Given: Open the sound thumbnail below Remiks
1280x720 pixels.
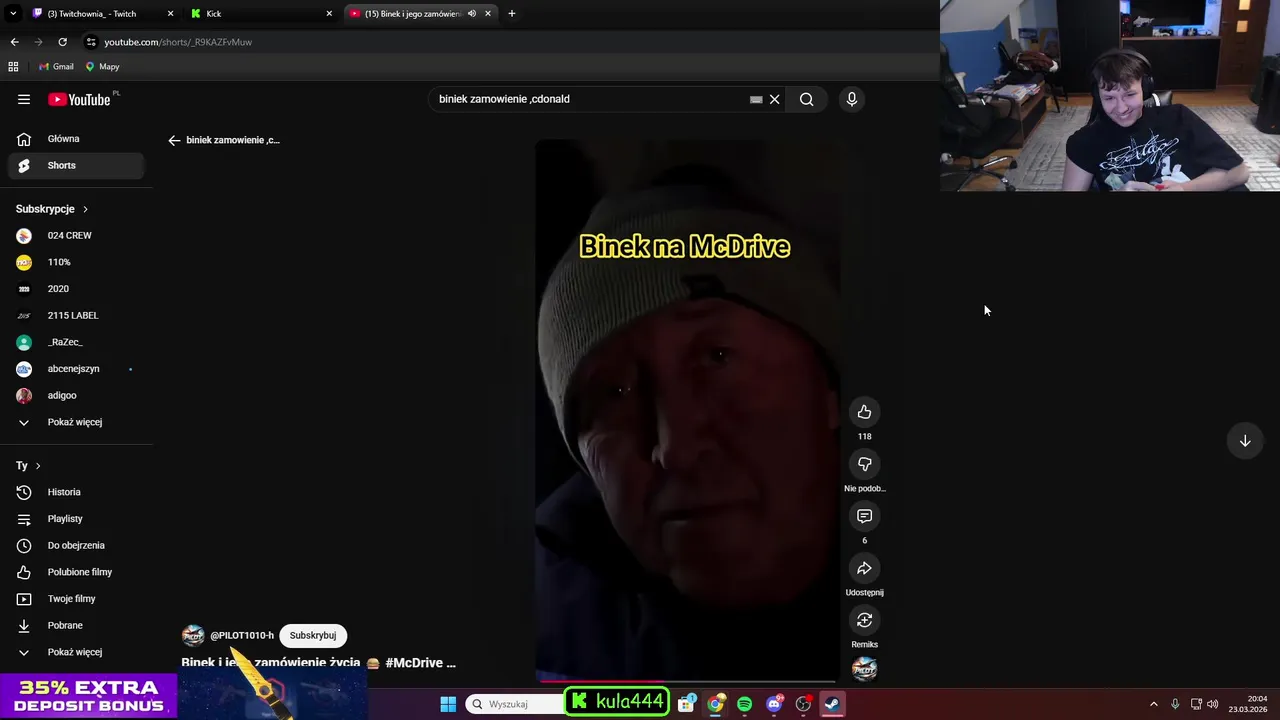Looking at the screenshot, I should (864, 669).
